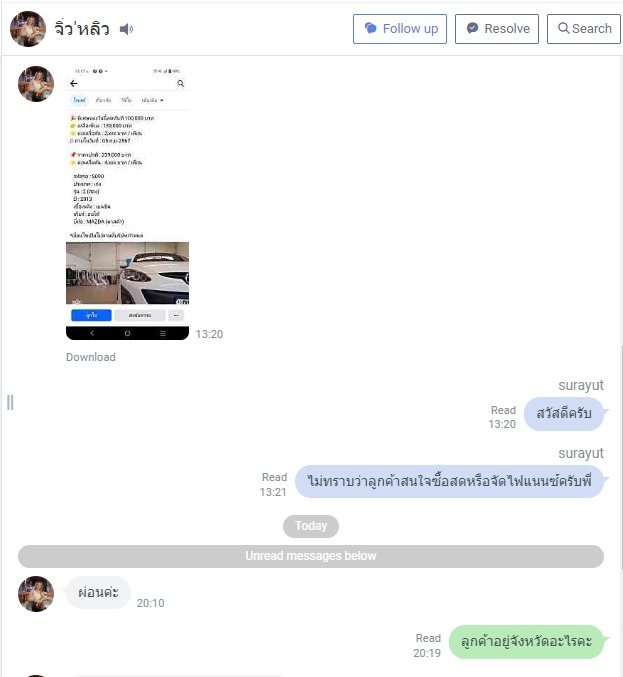Select the สวัสดีครับ message bubble

click(563, 414)
